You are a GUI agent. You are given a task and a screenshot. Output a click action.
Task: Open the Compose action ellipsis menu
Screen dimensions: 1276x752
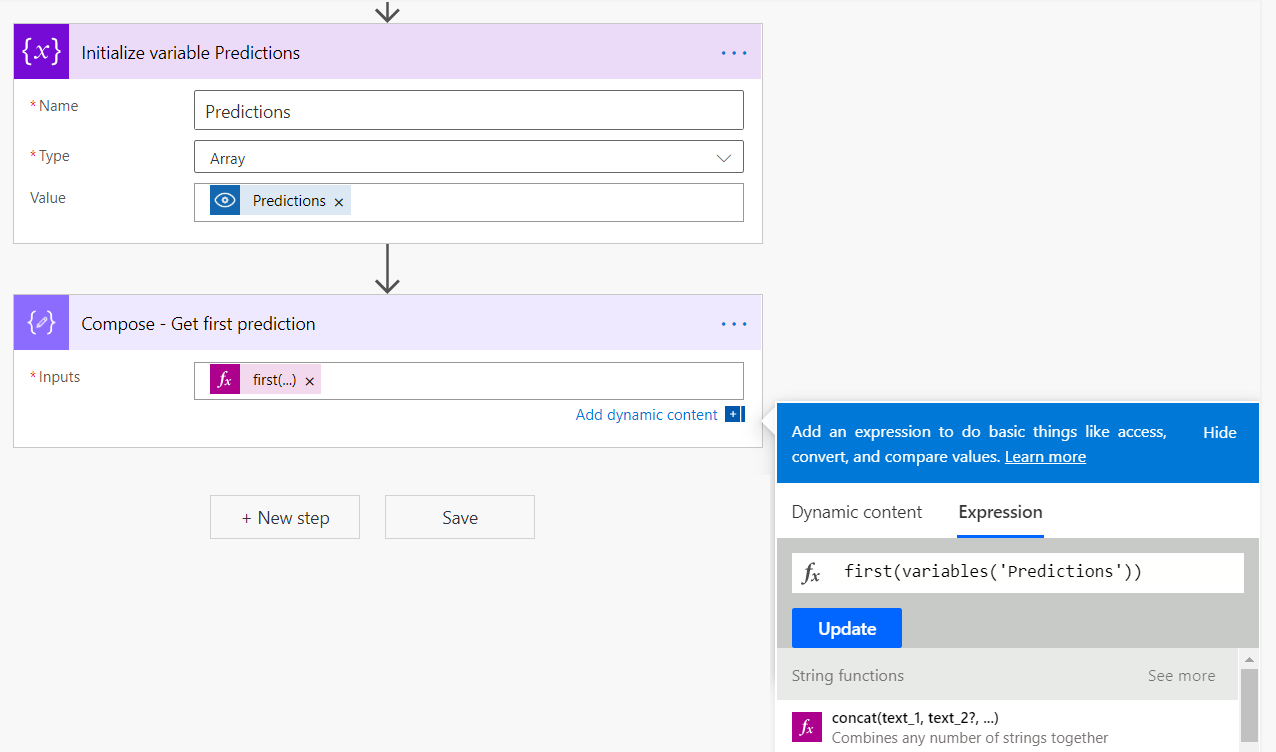tap(734, 323)
